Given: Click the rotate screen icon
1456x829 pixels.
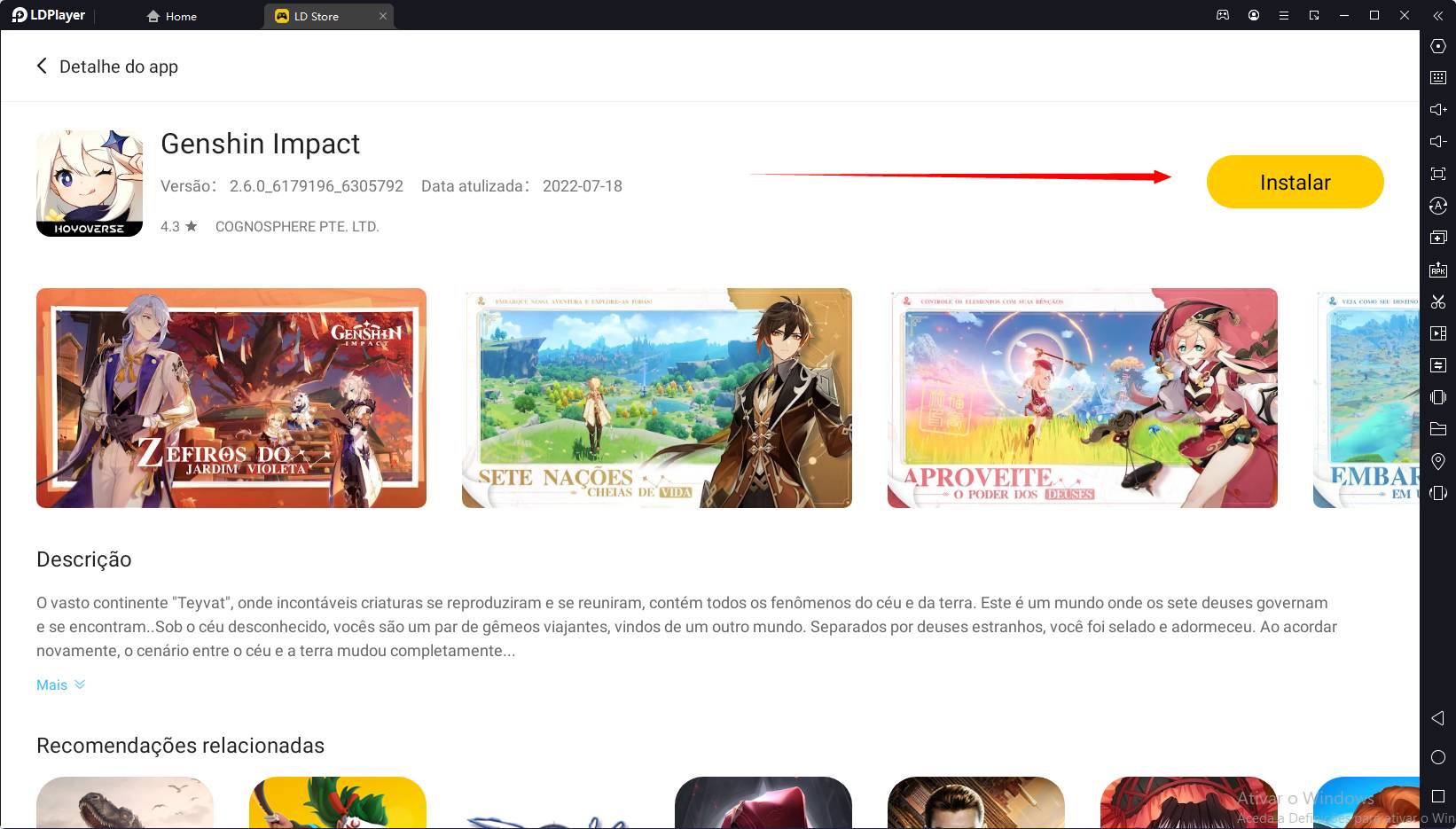Looking at the screenshot, I should [x=1438, y=493].
